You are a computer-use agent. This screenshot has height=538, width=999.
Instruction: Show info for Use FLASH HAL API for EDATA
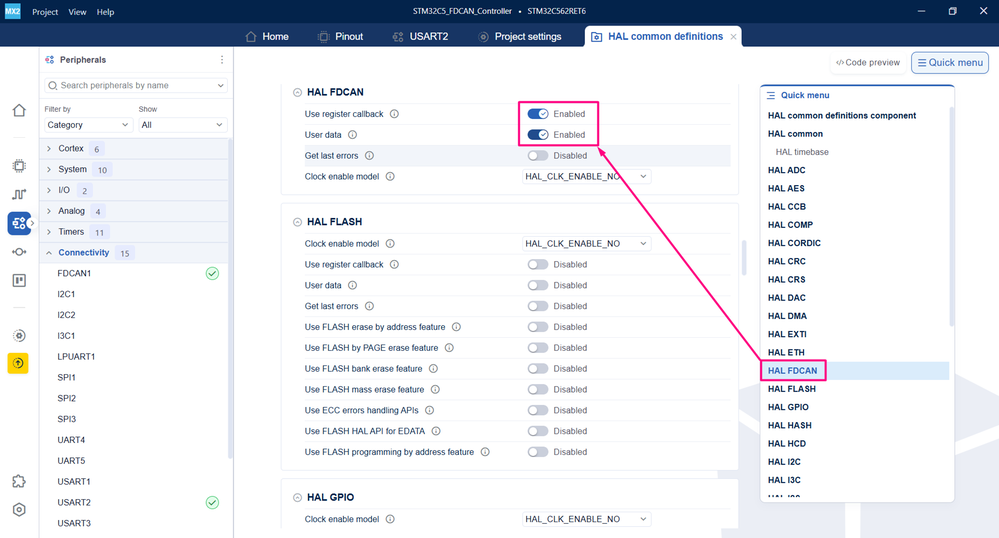[436, 431]
